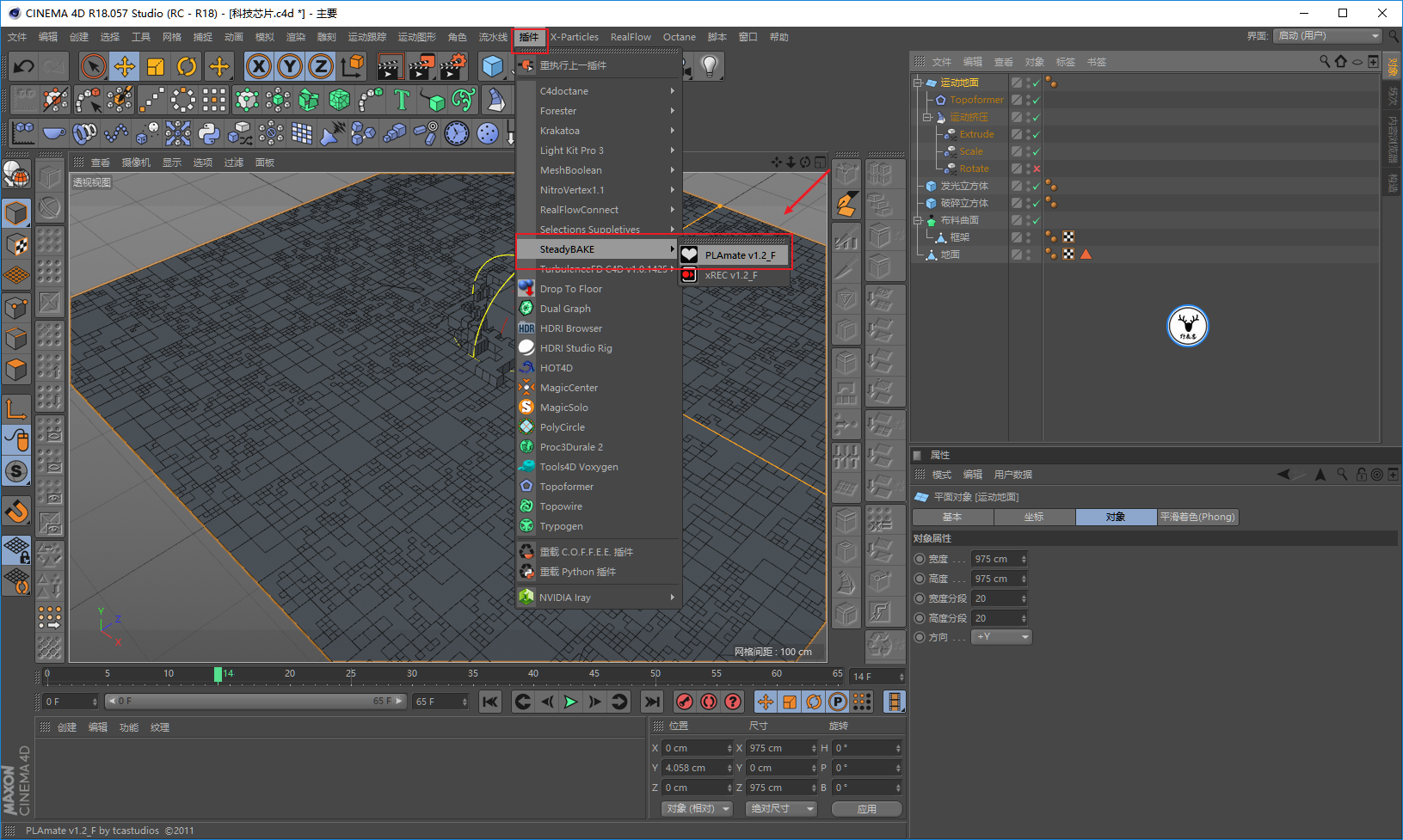The width and height of the screenshot is (1403, 840).
Task: Click the S solo icon in left palette
Action: (16, 471)
